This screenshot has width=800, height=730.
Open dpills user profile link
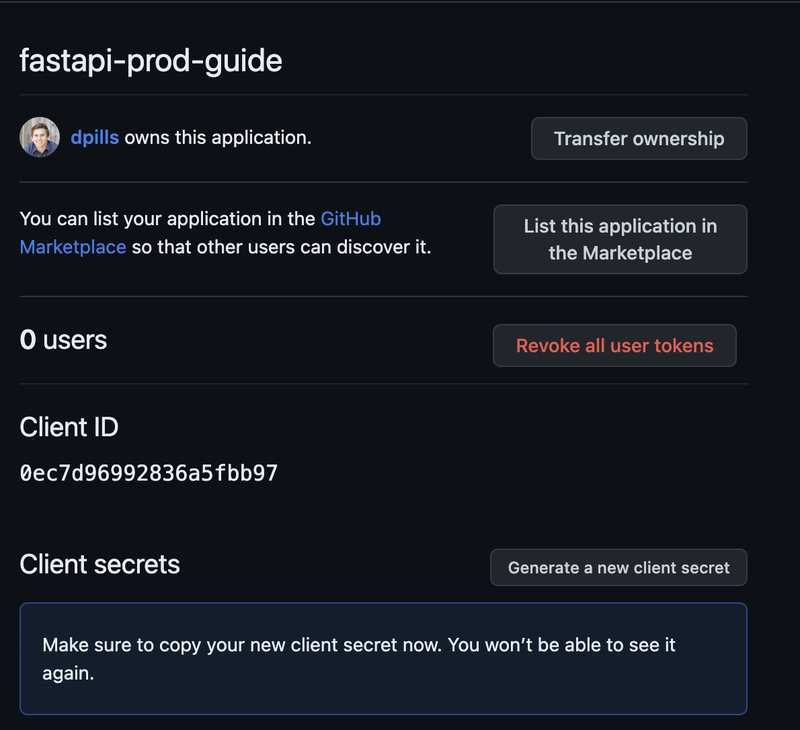coord(94,138)
